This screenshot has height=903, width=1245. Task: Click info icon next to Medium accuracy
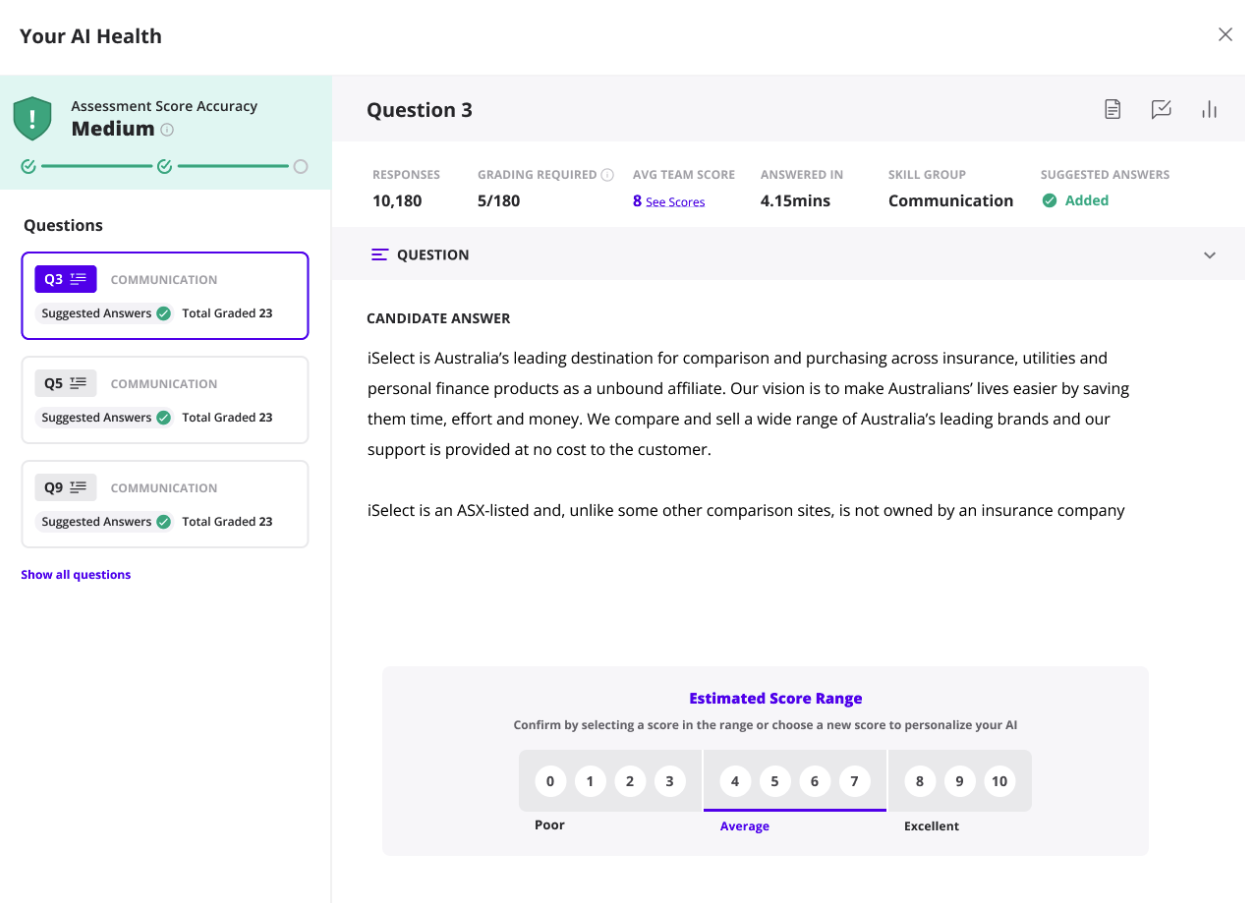(167, 130)
